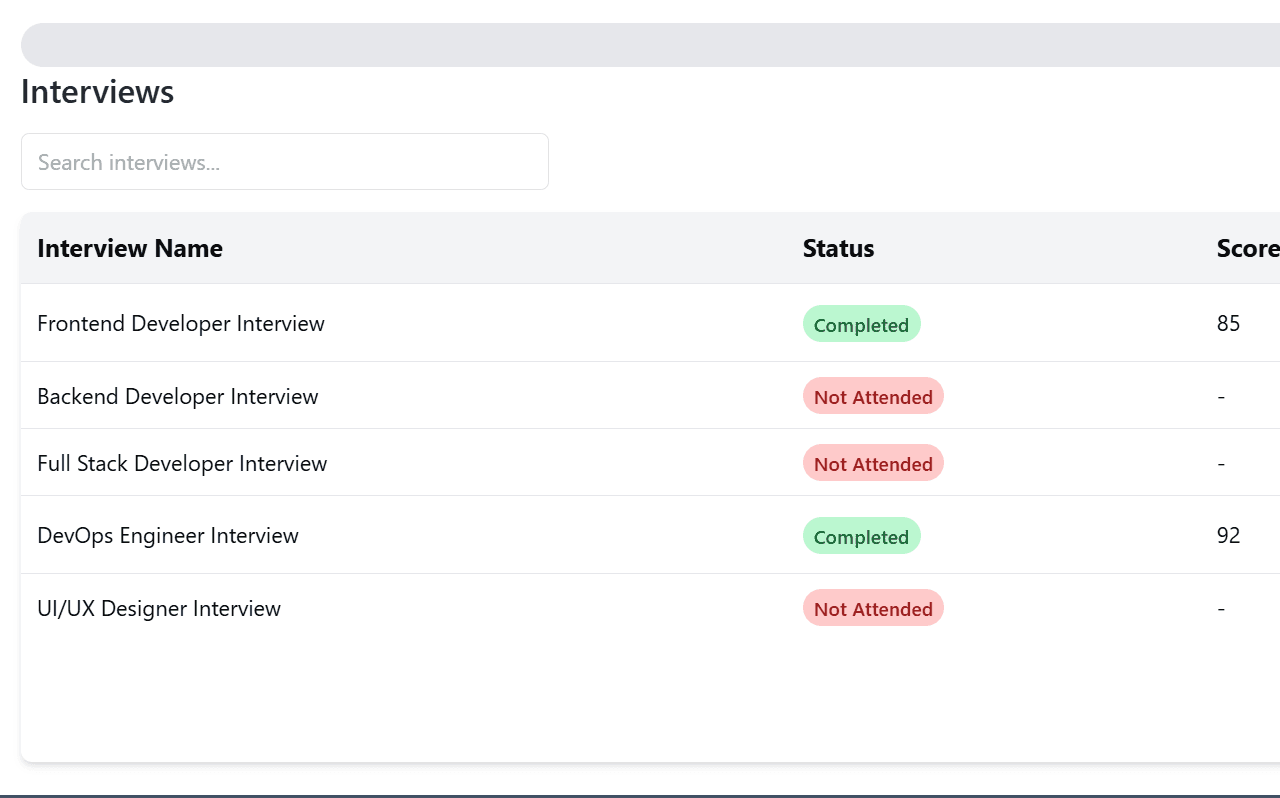1280x798 pixels.
Task: Click Not Attended badge for Full Stack Developer
Action: point(873,464)
